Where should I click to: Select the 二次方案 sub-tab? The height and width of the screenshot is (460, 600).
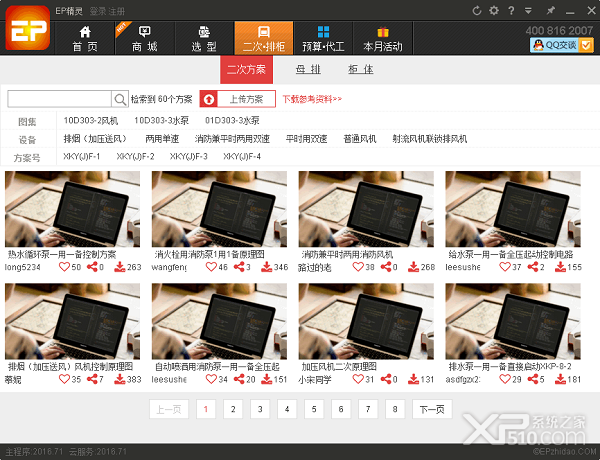(x=246, y=69)
